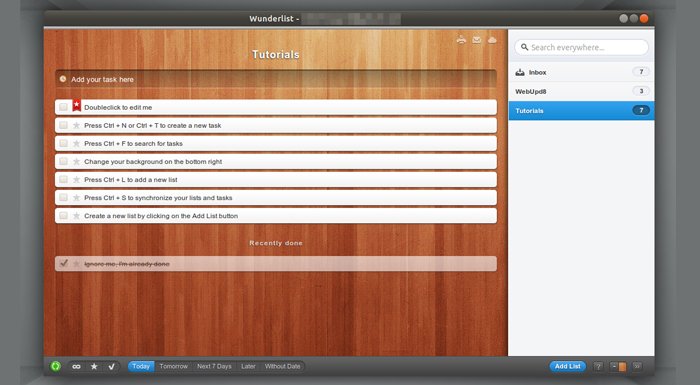Viewport: 700px width, 385px height.
Task: Click the Add List button
Action: tap(568, 366)
